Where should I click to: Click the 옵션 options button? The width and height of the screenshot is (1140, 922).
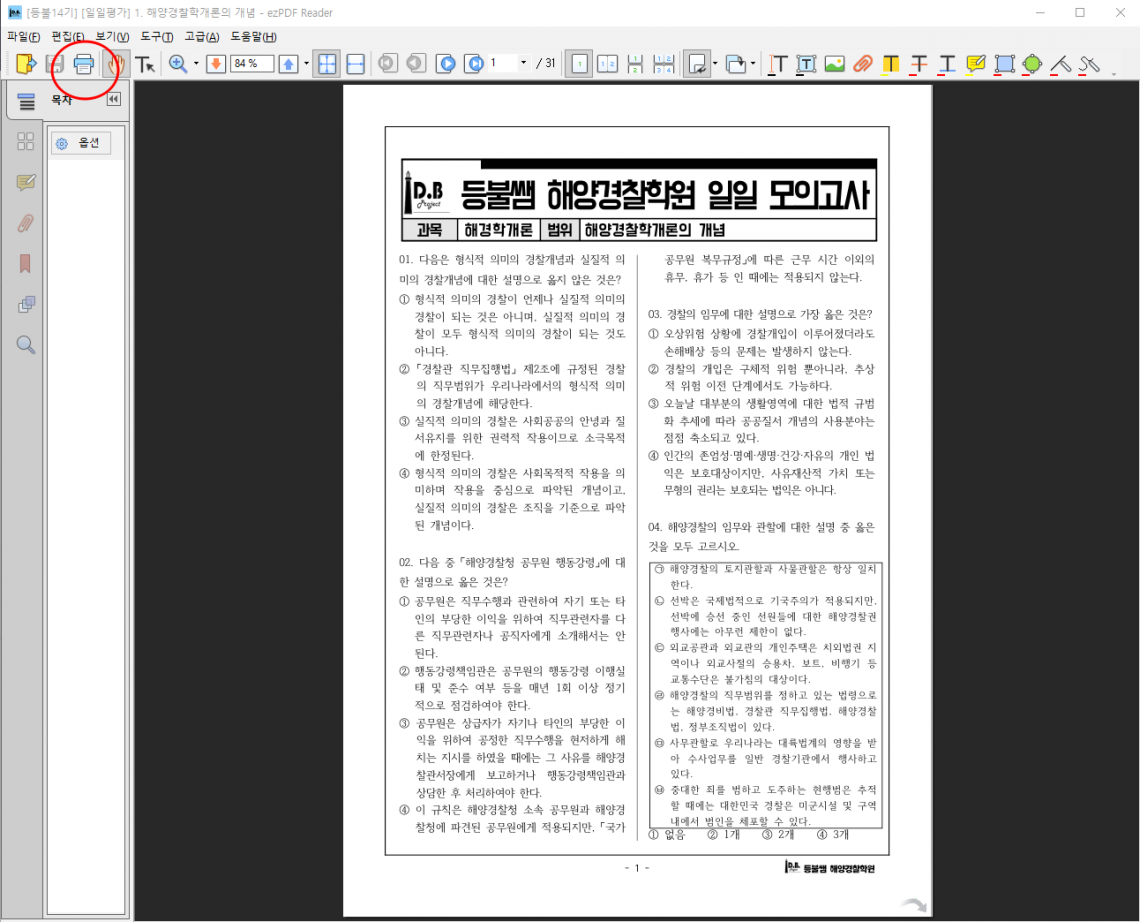pyautogui.click(x=81, y=143)
